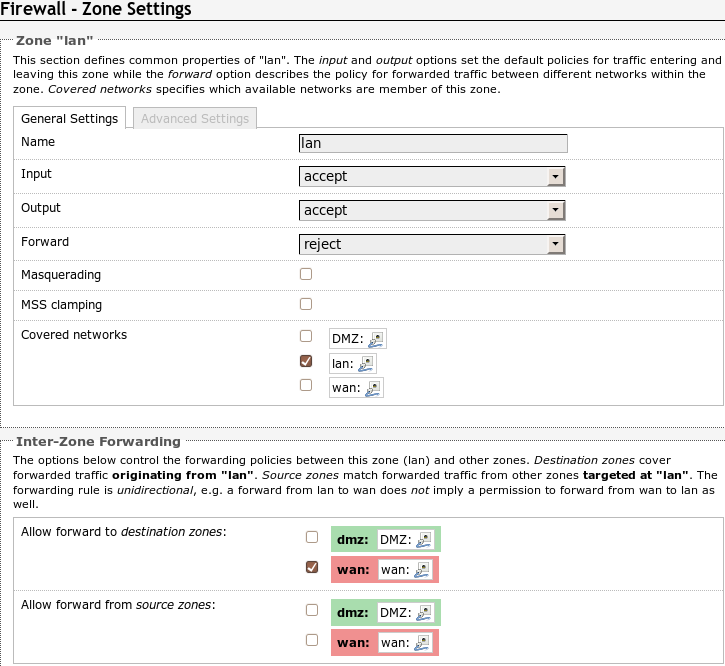This screenshot has height=666, width=725.
Task: Disable forward to wan destination zone
Action: point(312,567)
